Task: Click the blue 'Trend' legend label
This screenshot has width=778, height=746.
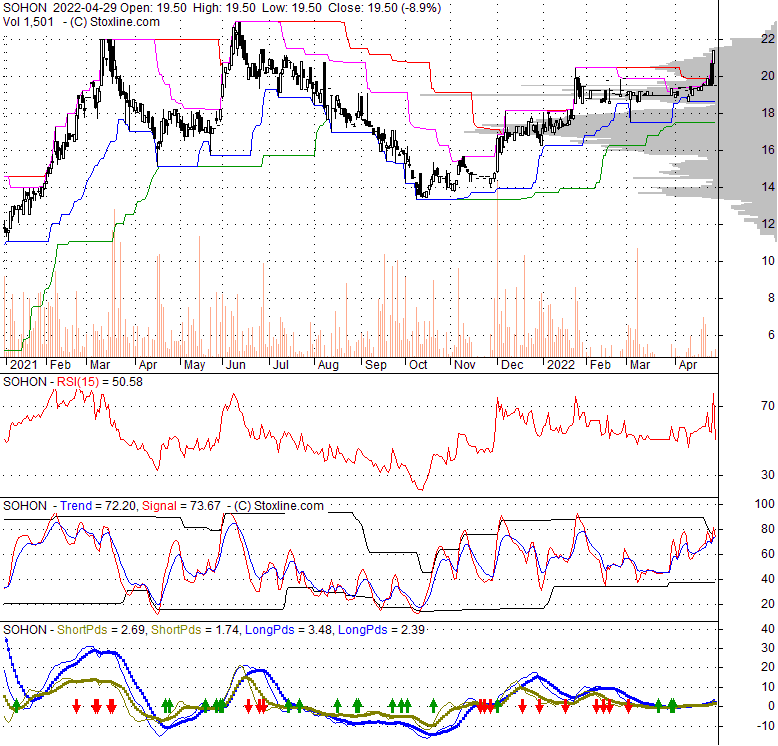Action: [76, 506]
